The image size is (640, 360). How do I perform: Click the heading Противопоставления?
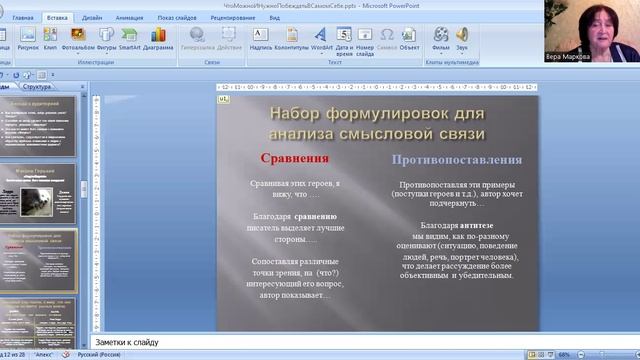click(x=457, y=160)
